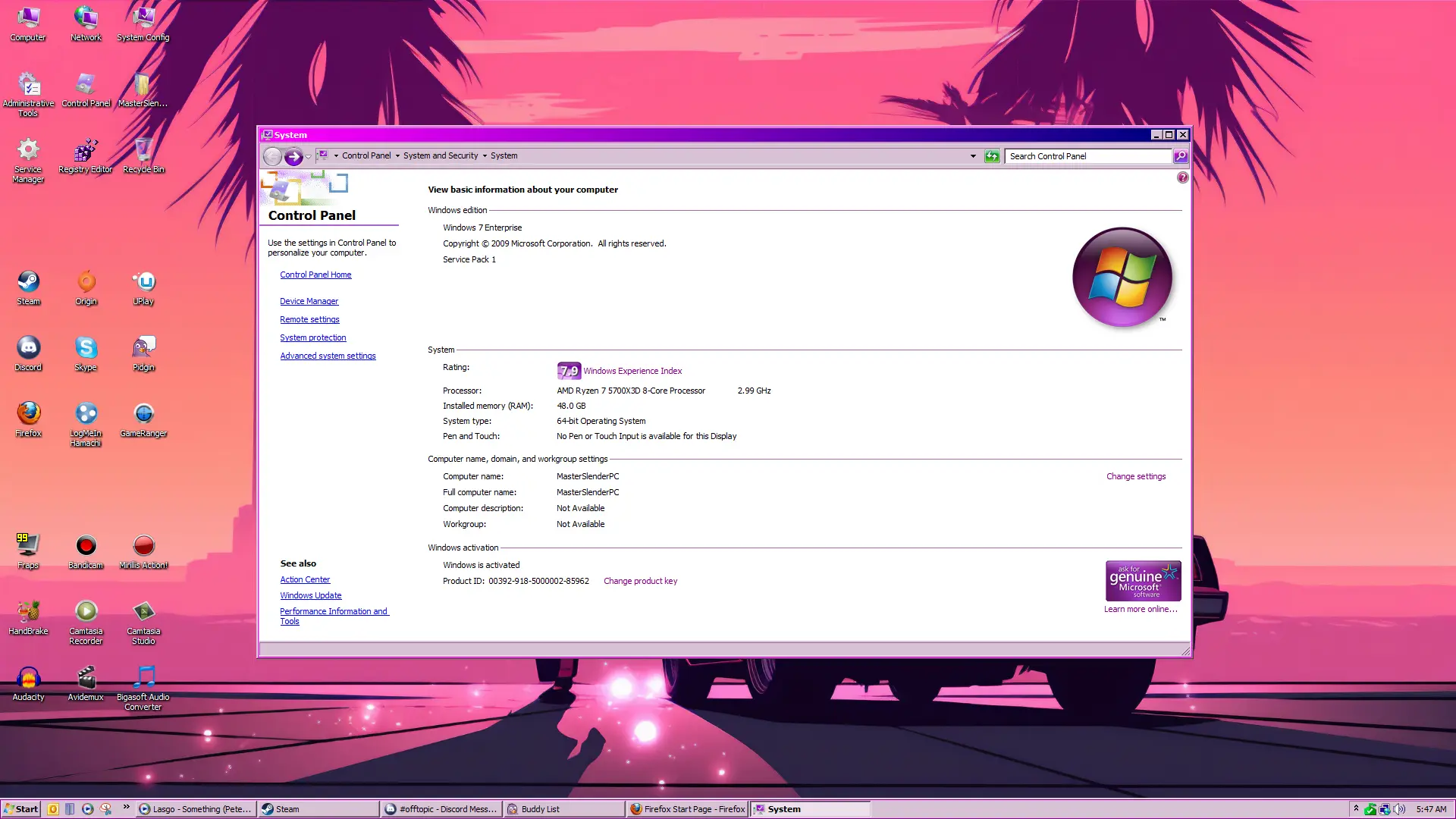Open Control Panel desktop icon
Screen dimensions: 1456x819
[x=86, y=89]
